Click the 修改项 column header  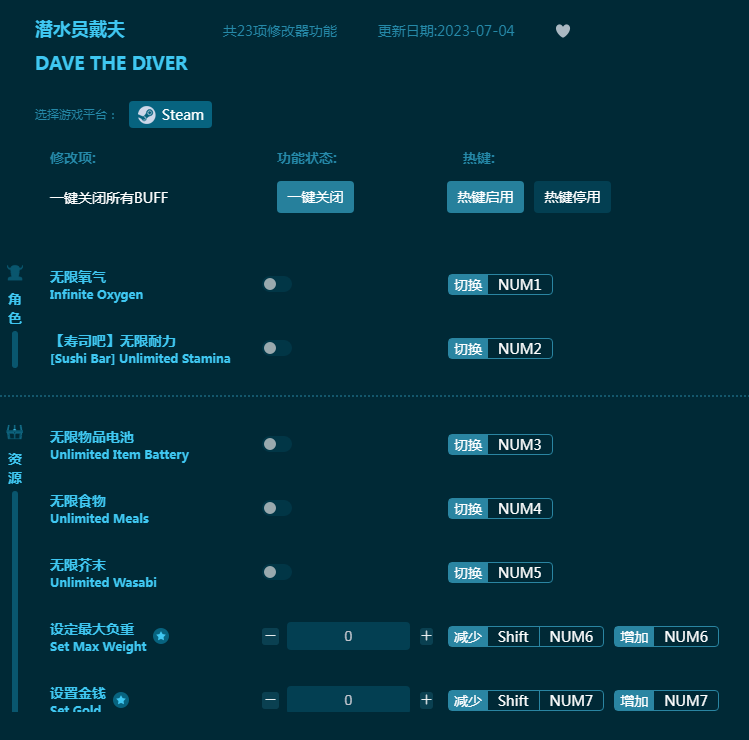coord(73,158)
